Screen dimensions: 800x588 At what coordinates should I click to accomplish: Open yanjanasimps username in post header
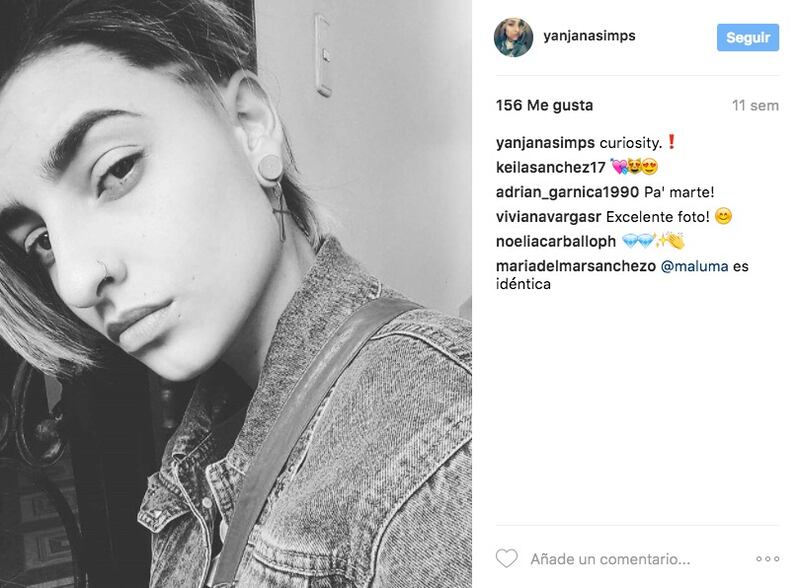coord(589,36)
